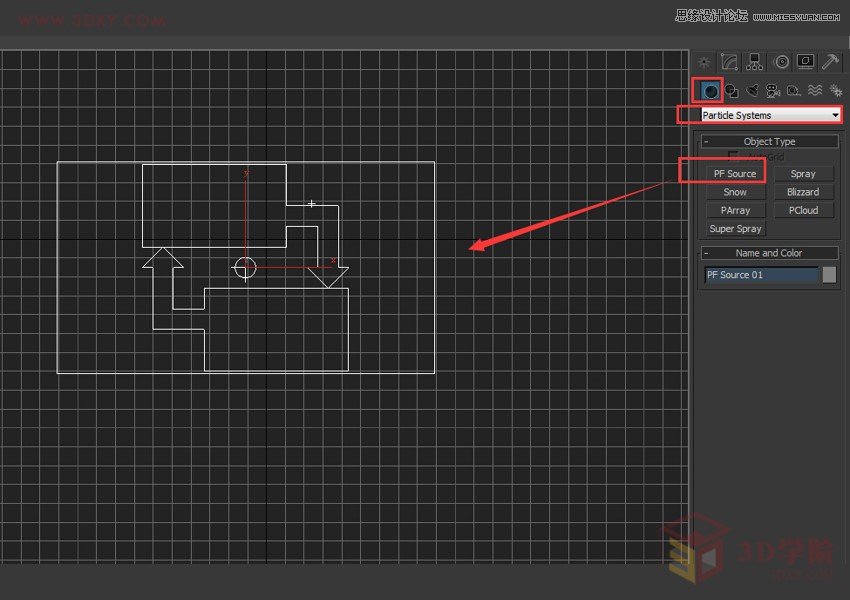
Task: Open the Utilities panel hammer icon
Action: coord(830,61)
